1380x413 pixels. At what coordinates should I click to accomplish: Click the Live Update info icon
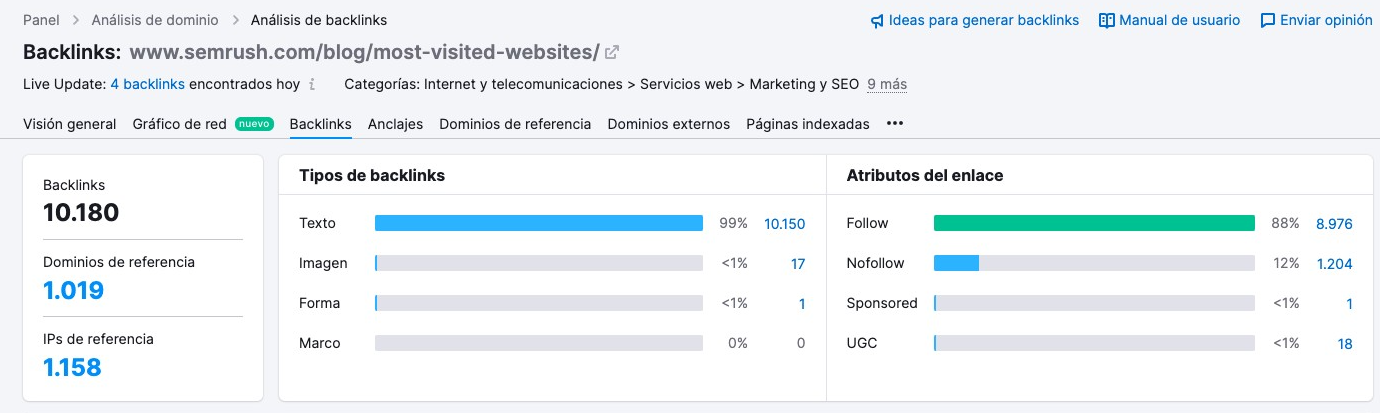coord(312,85)
